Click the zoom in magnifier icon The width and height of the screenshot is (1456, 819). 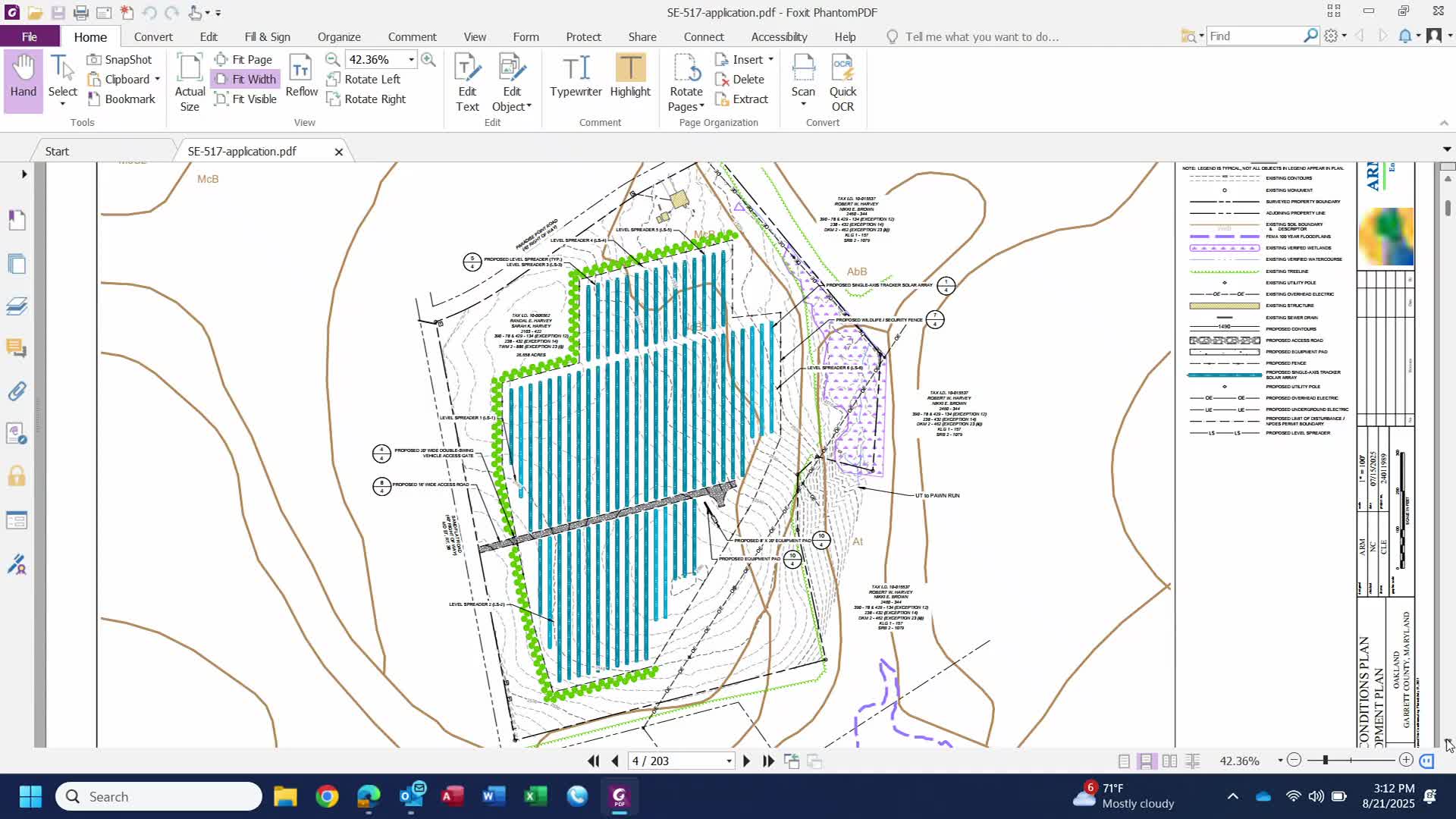[x=428, y=59]
